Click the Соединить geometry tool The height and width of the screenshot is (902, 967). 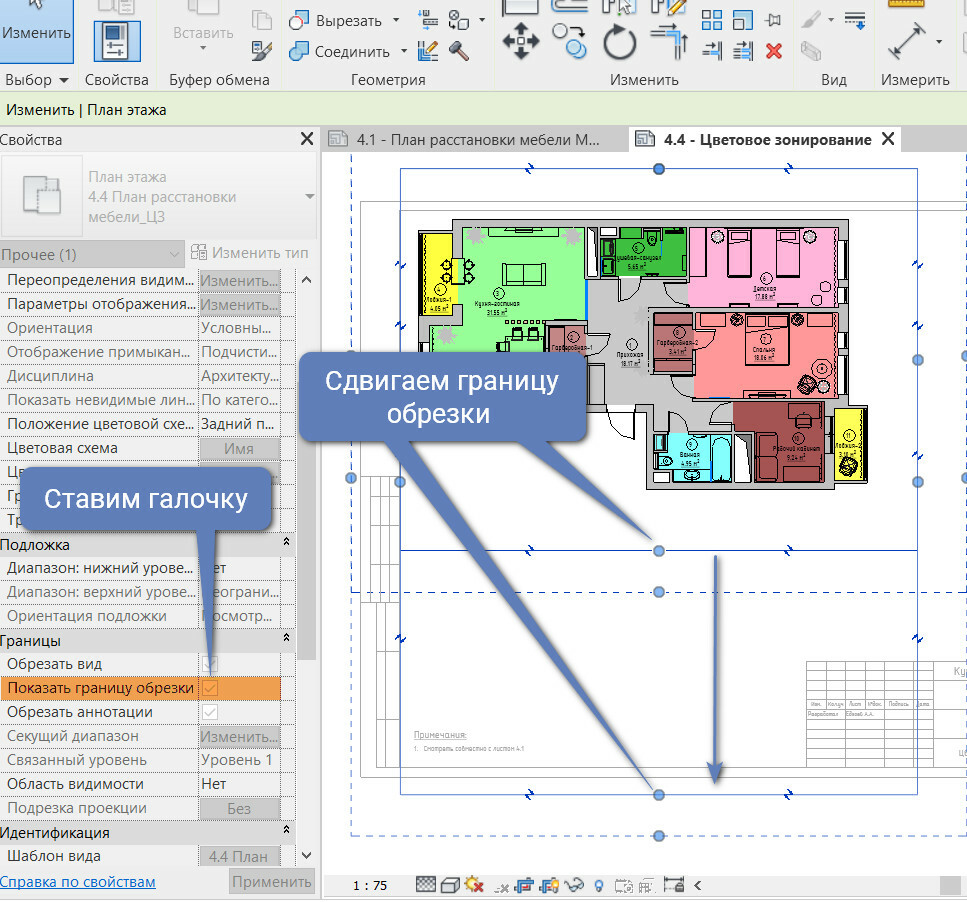pos(340,51)
